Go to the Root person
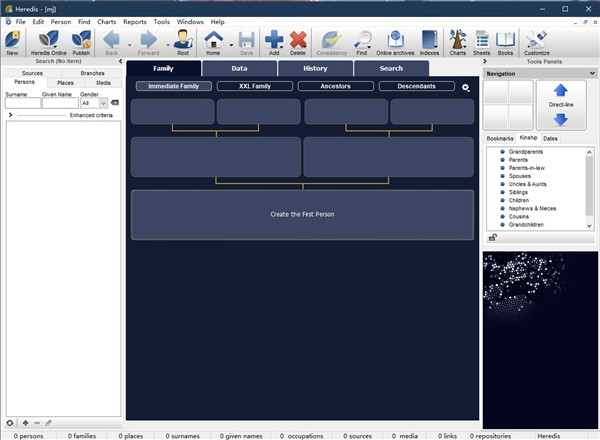 183,42
